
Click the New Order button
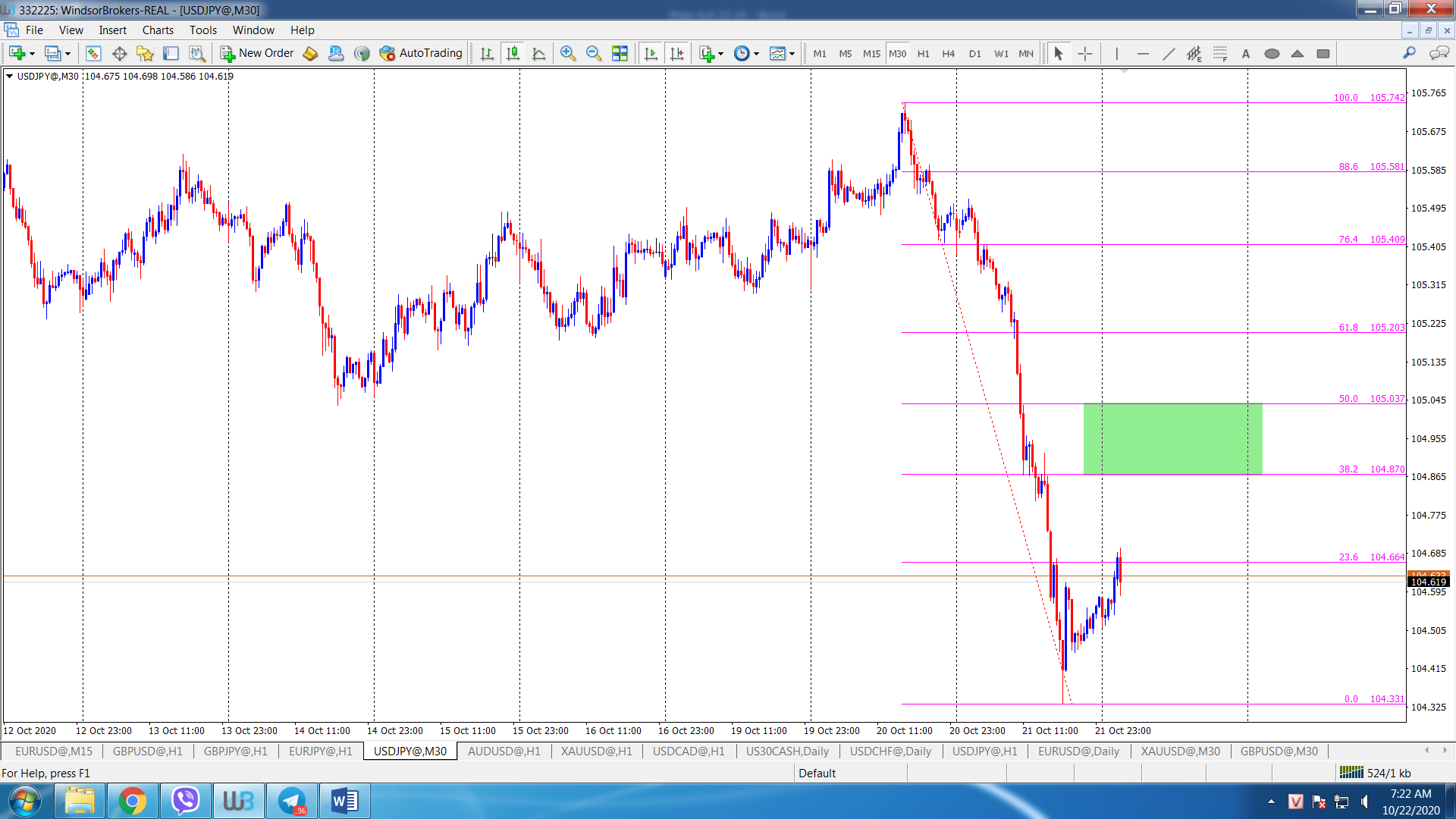(257, 53)
